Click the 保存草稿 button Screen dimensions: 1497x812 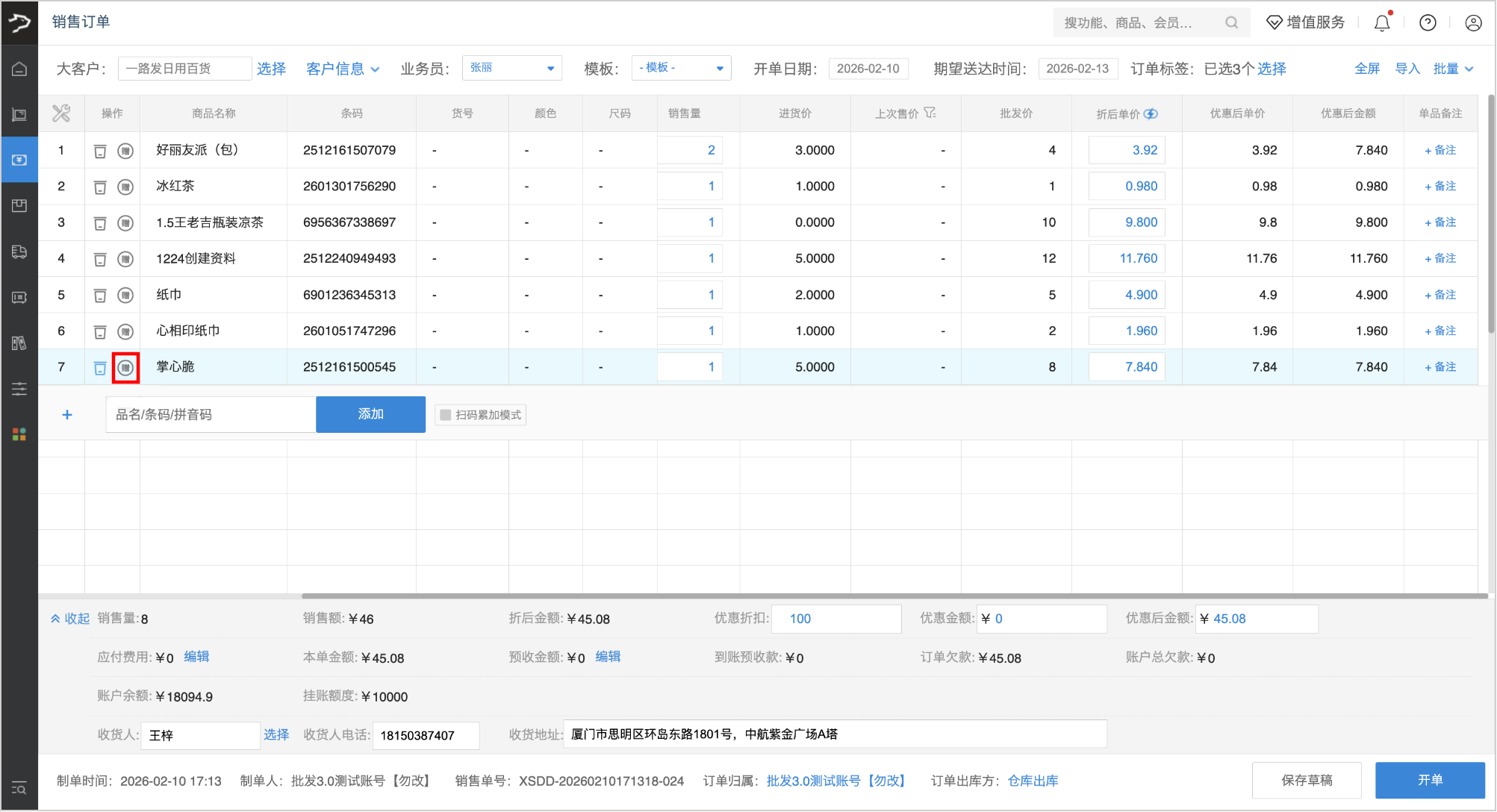pos(1307,780)
